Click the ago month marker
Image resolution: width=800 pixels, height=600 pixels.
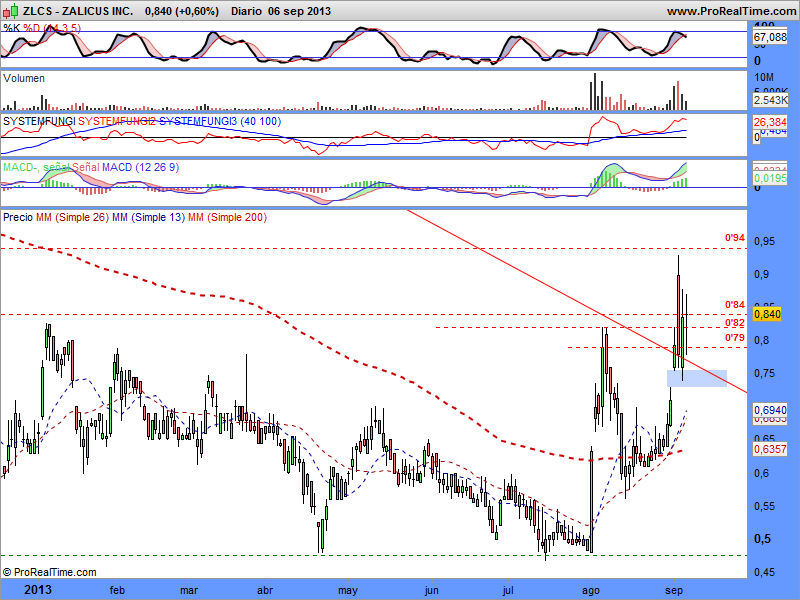tap(591, 591)
